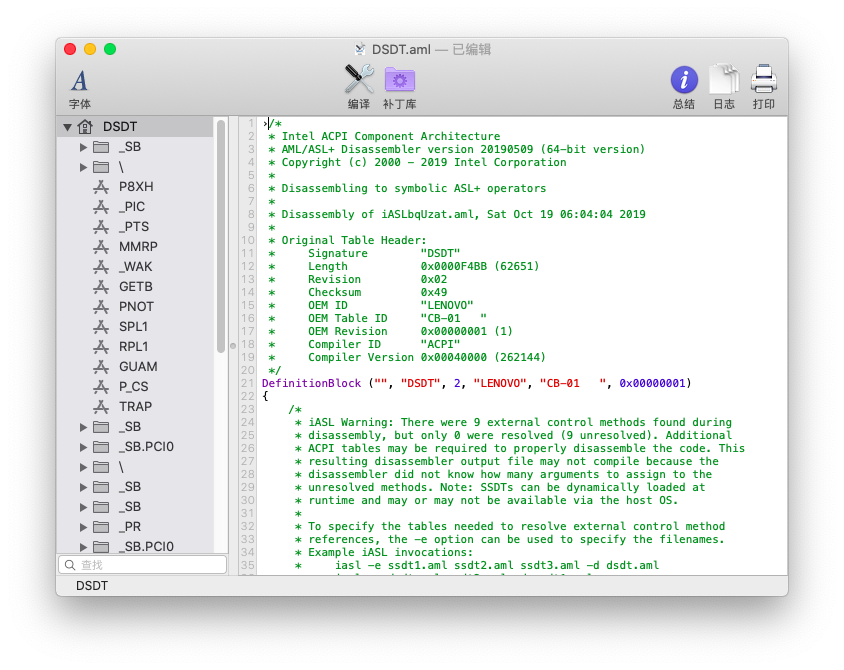844x670 pixels.
Task: Select the P_CS method item
Action: click(x=134, y=387)
